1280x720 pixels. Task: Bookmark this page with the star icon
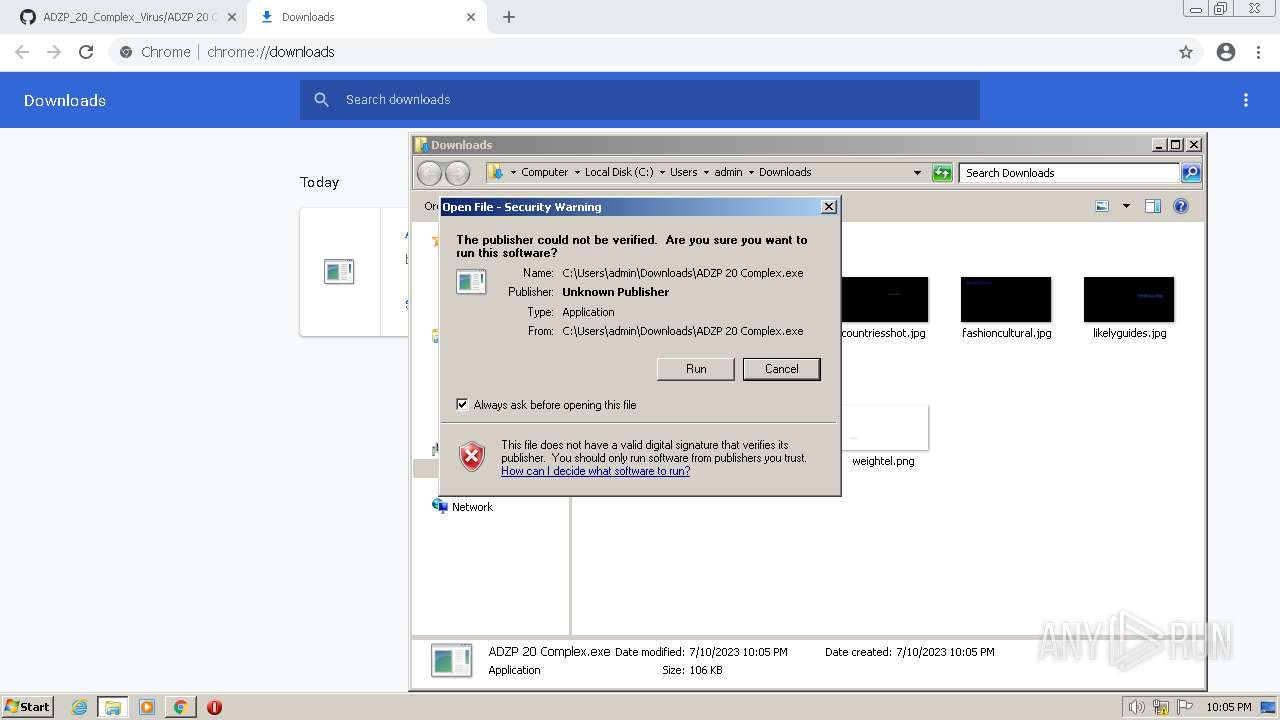1186,52
